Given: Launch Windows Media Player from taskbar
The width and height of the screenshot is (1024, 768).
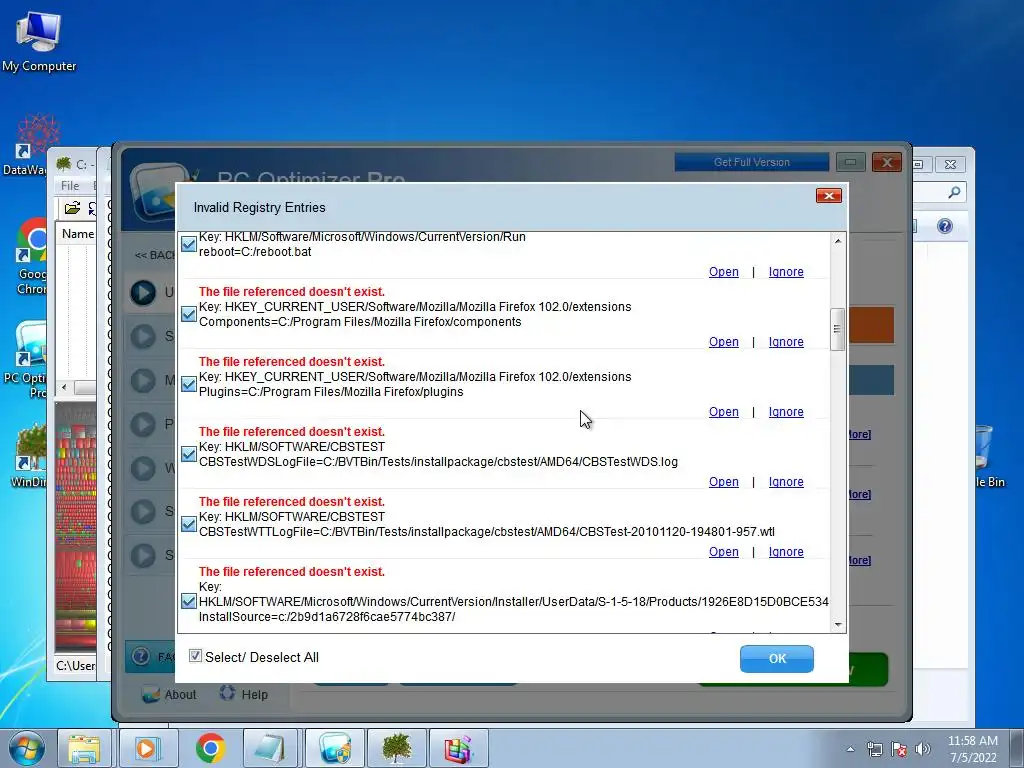Looking at the screenshot, I should tap(148, 748).
